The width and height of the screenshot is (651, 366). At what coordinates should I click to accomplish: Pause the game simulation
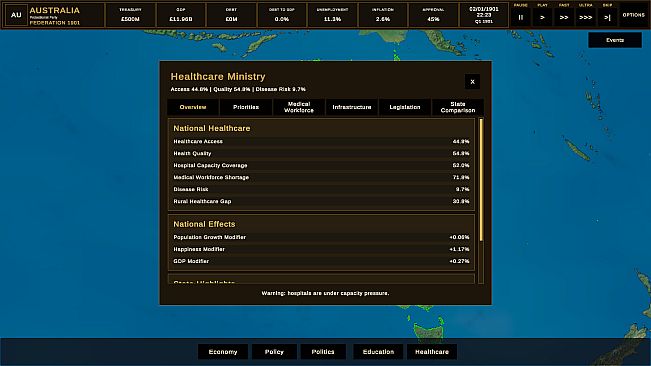[x=521, y=17]
